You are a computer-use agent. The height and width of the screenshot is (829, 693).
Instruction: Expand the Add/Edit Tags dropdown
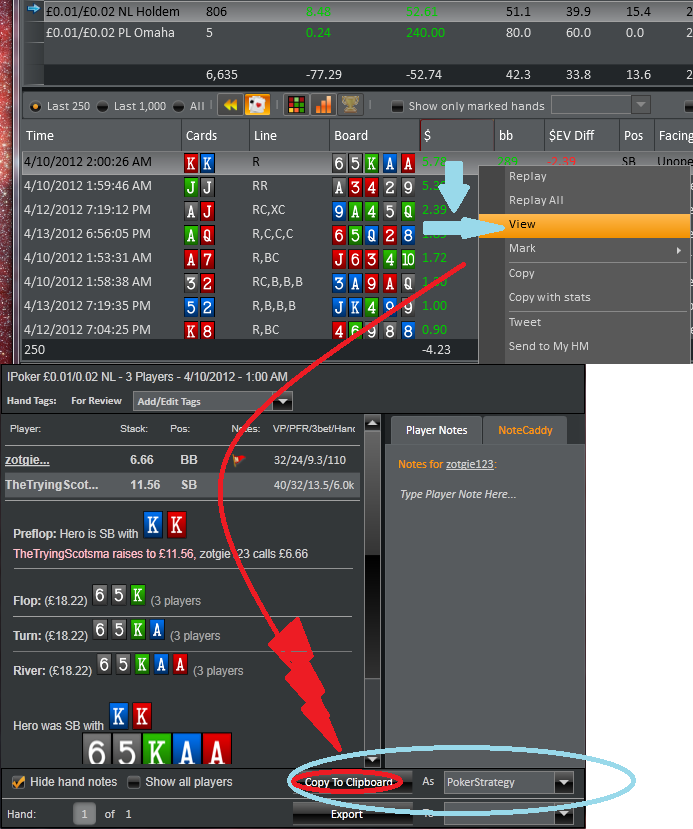click(282, 401)
